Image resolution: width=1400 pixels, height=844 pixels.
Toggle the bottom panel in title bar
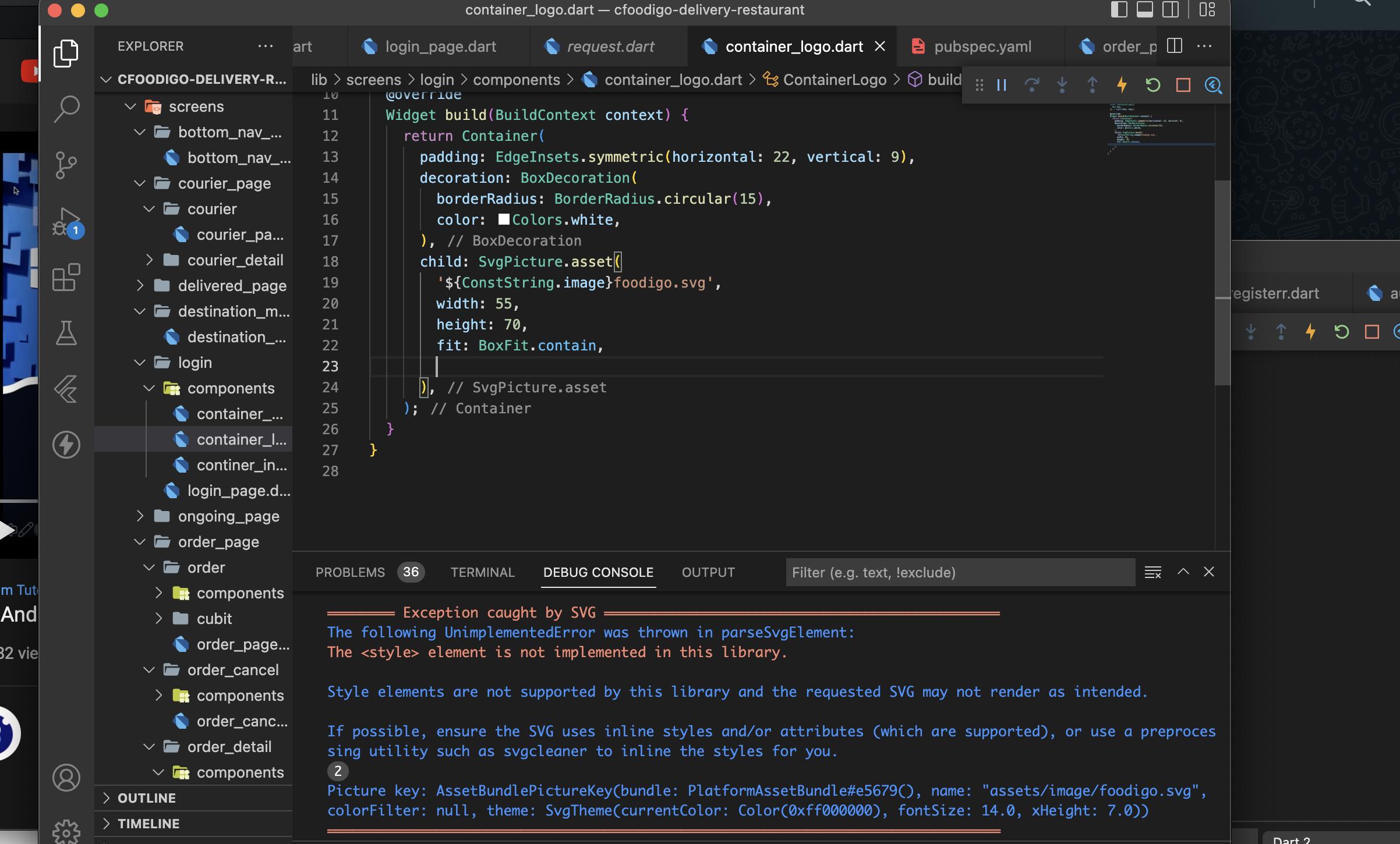click(1144, 10)
